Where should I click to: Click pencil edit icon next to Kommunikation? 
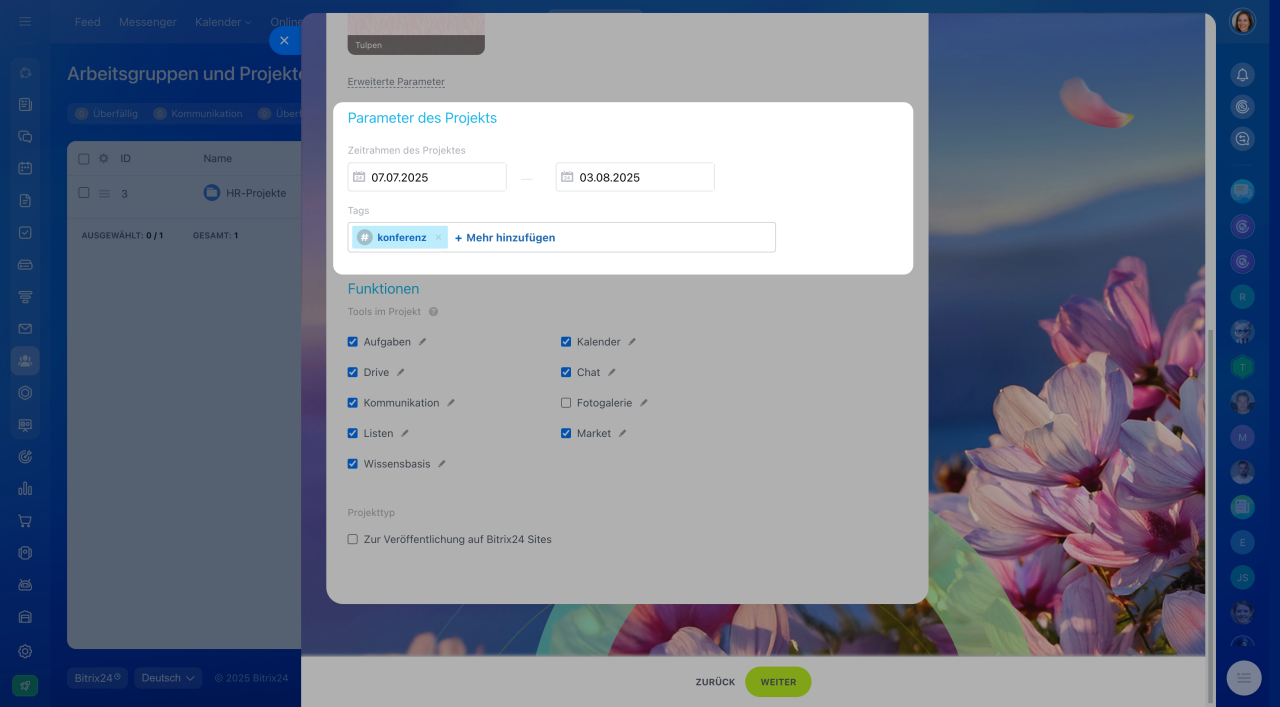pyautogui.click(x=451, y=403)
